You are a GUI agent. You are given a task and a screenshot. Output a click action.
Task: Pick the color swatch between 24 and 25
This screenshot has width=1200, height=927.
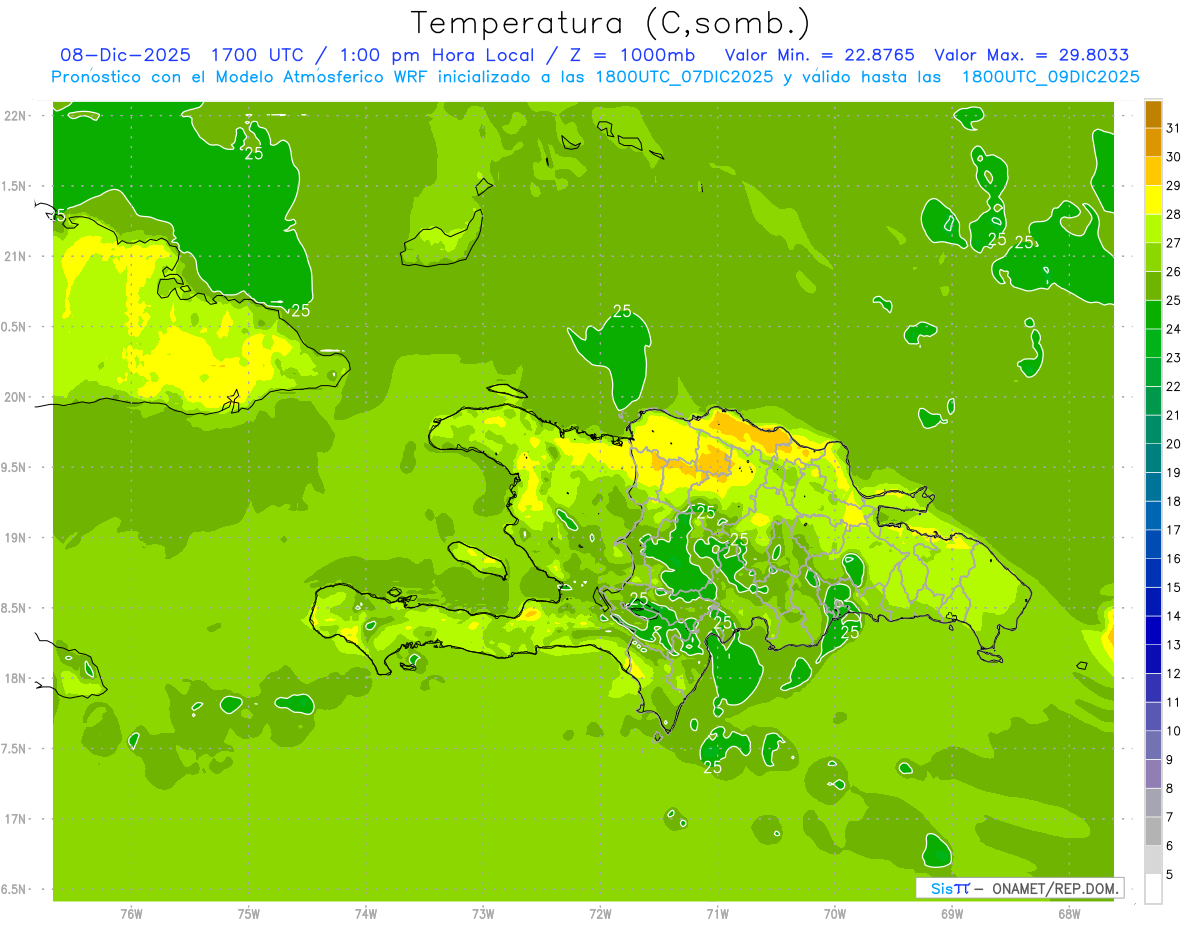click(x=1153, y=315)
